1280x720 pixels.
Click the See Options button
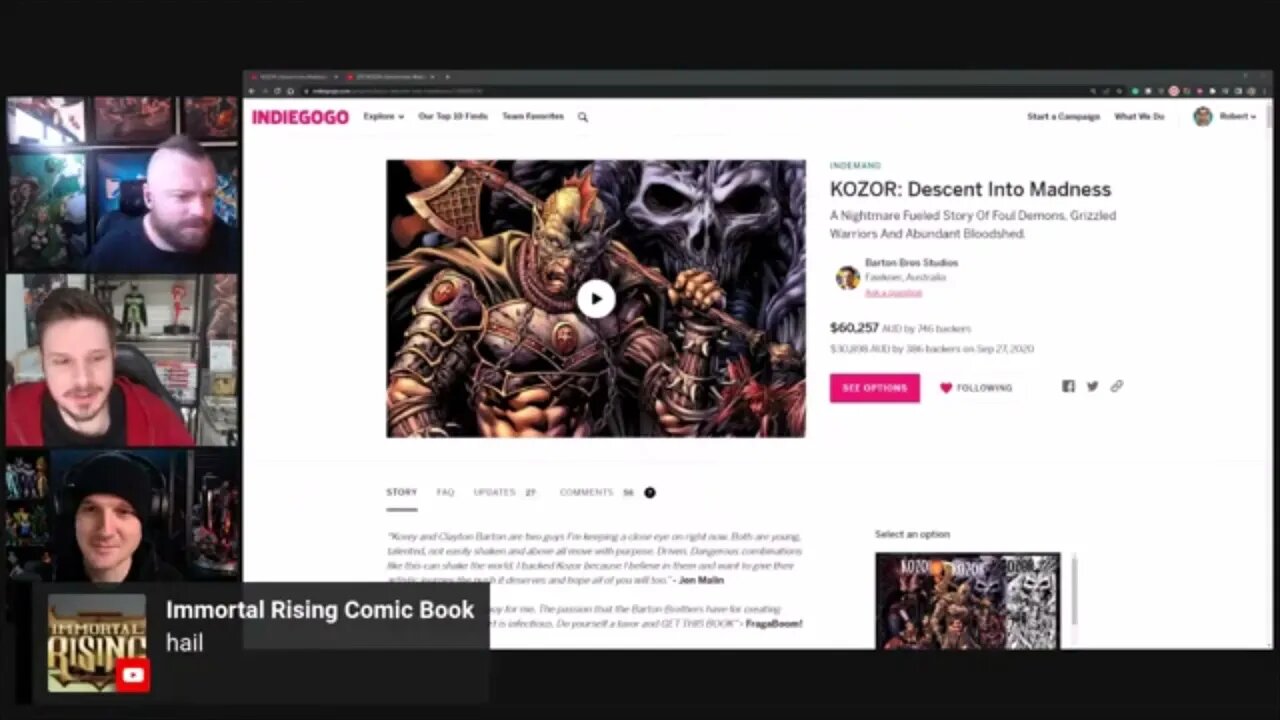[x=875, y=388]
